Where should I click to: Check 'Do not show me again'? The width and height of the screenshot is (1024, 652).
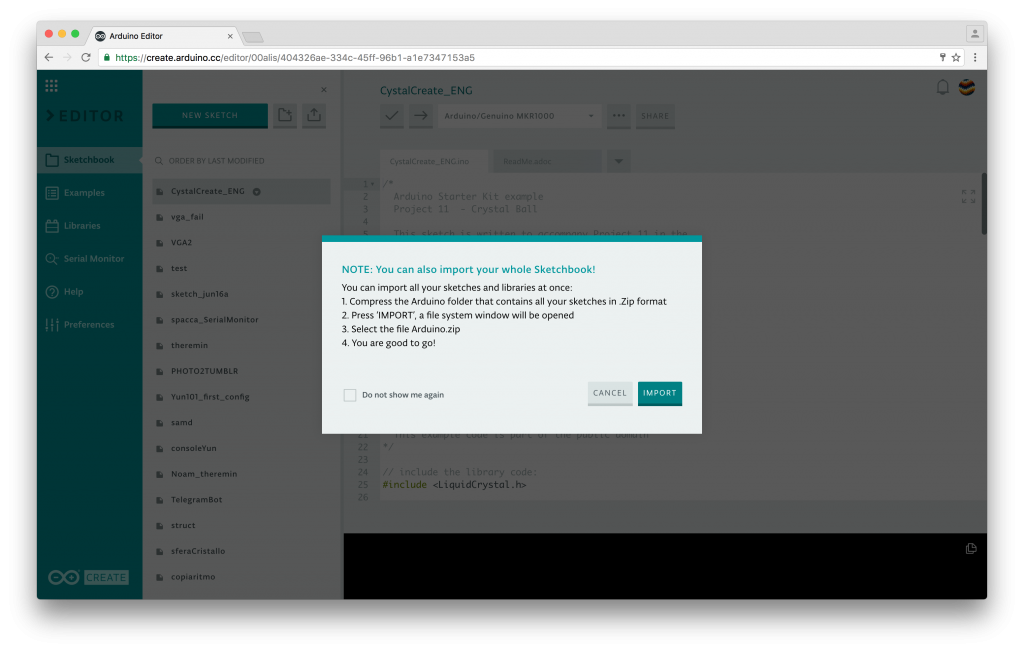click(x=349, y=395)
